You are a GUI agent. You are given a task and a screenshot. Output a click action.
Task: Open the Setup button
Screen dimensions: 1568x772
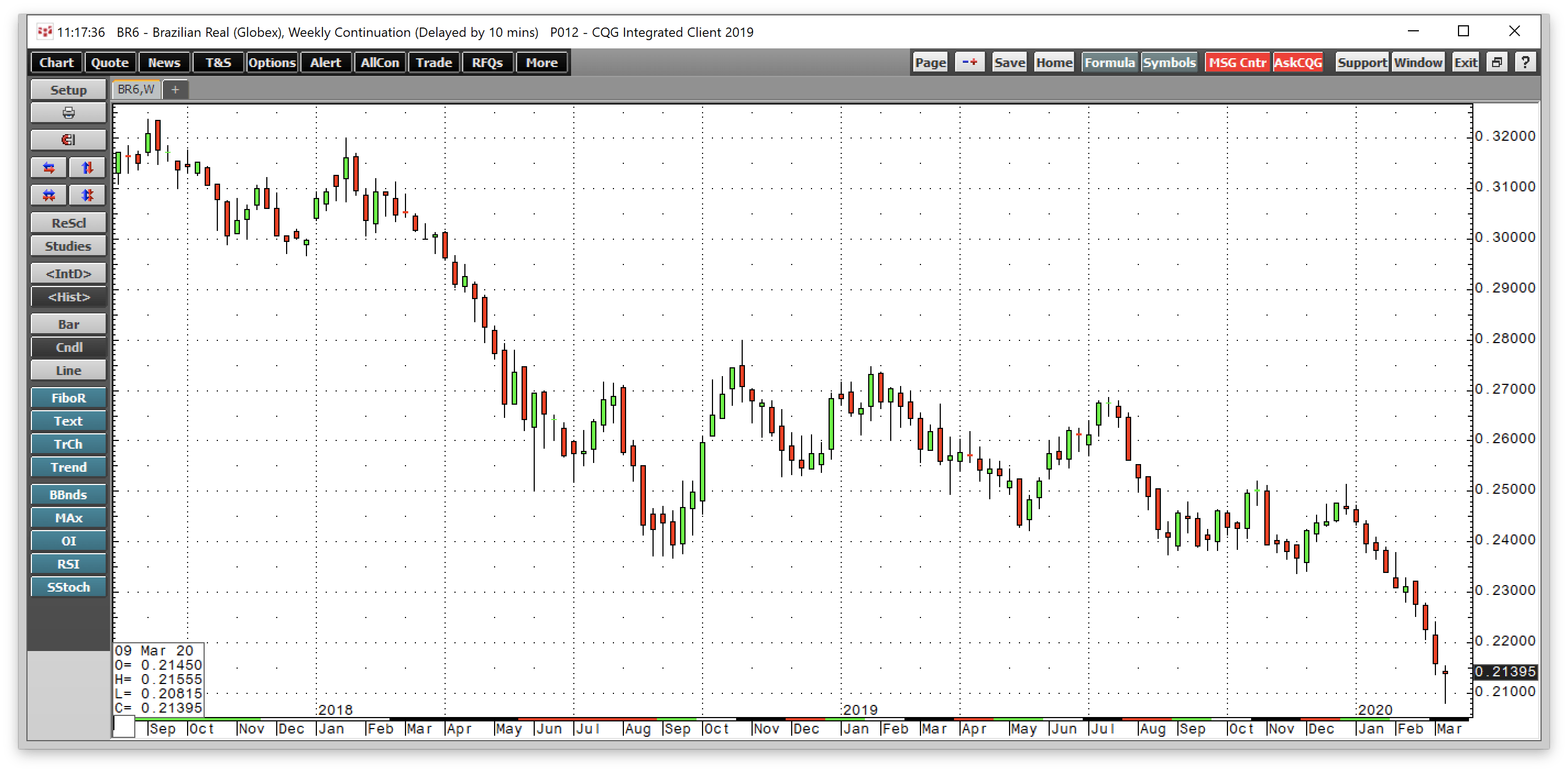pyautogui.click(x=68, y=90)
